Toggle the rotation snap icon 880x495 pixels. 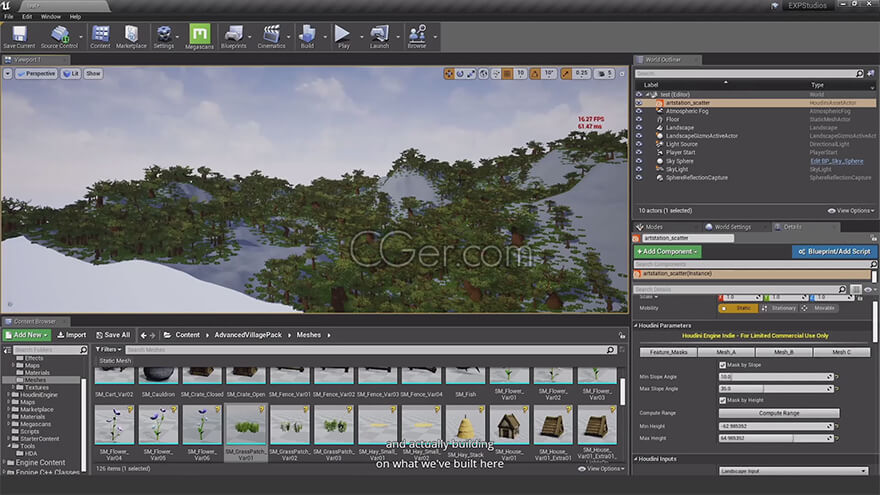[535, 74]
